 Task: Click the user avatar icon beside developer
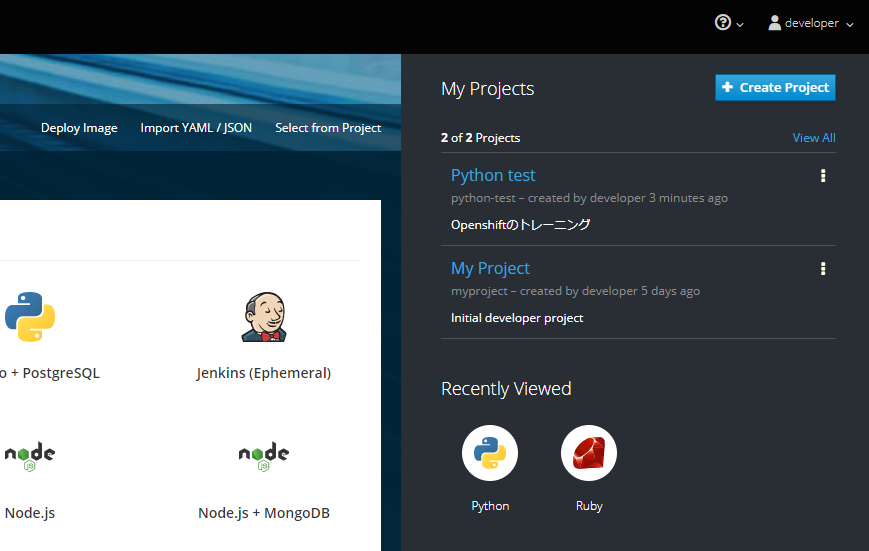click(774, 23)
